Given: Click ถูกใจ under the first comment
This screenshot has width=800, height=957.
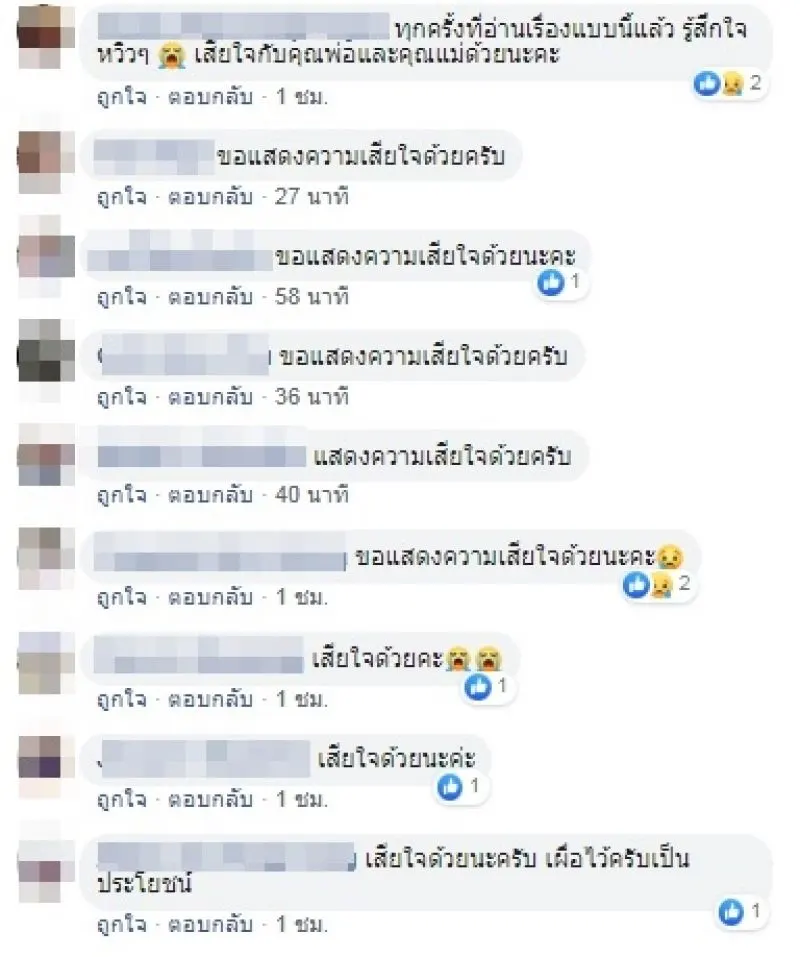Looking at the screenshot, I should click(x=122, y=98).
